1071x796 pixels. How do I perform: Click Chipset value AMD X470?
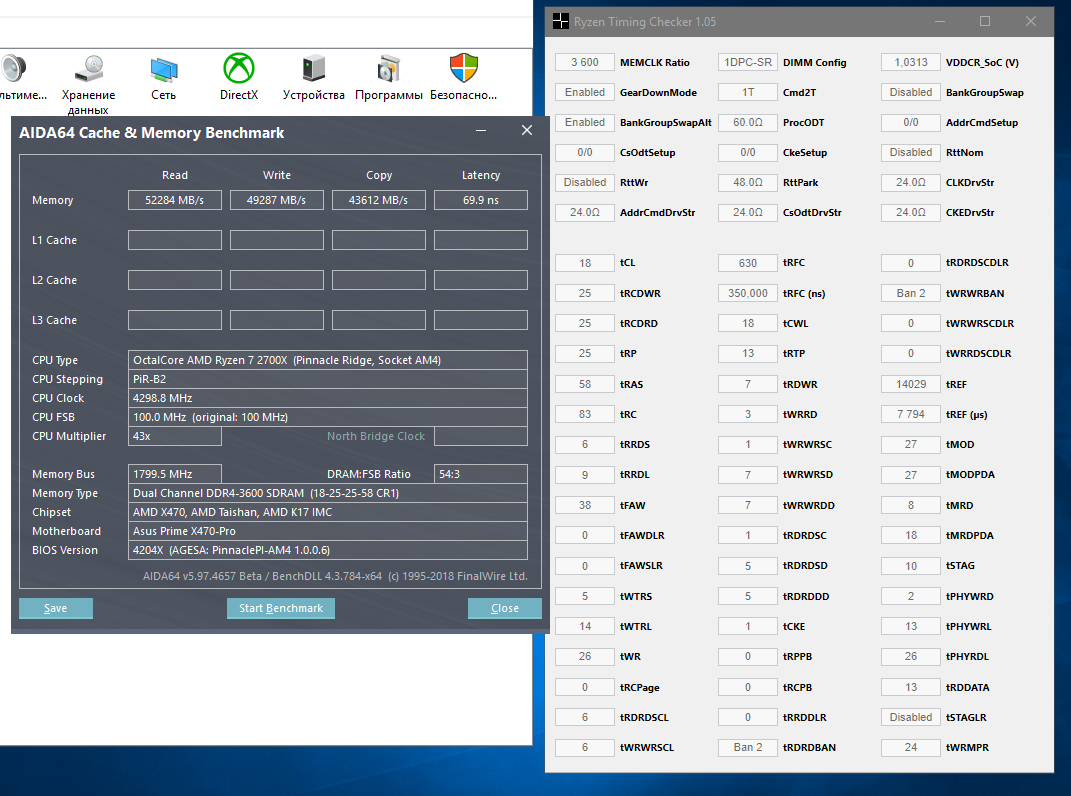(328, 512)
